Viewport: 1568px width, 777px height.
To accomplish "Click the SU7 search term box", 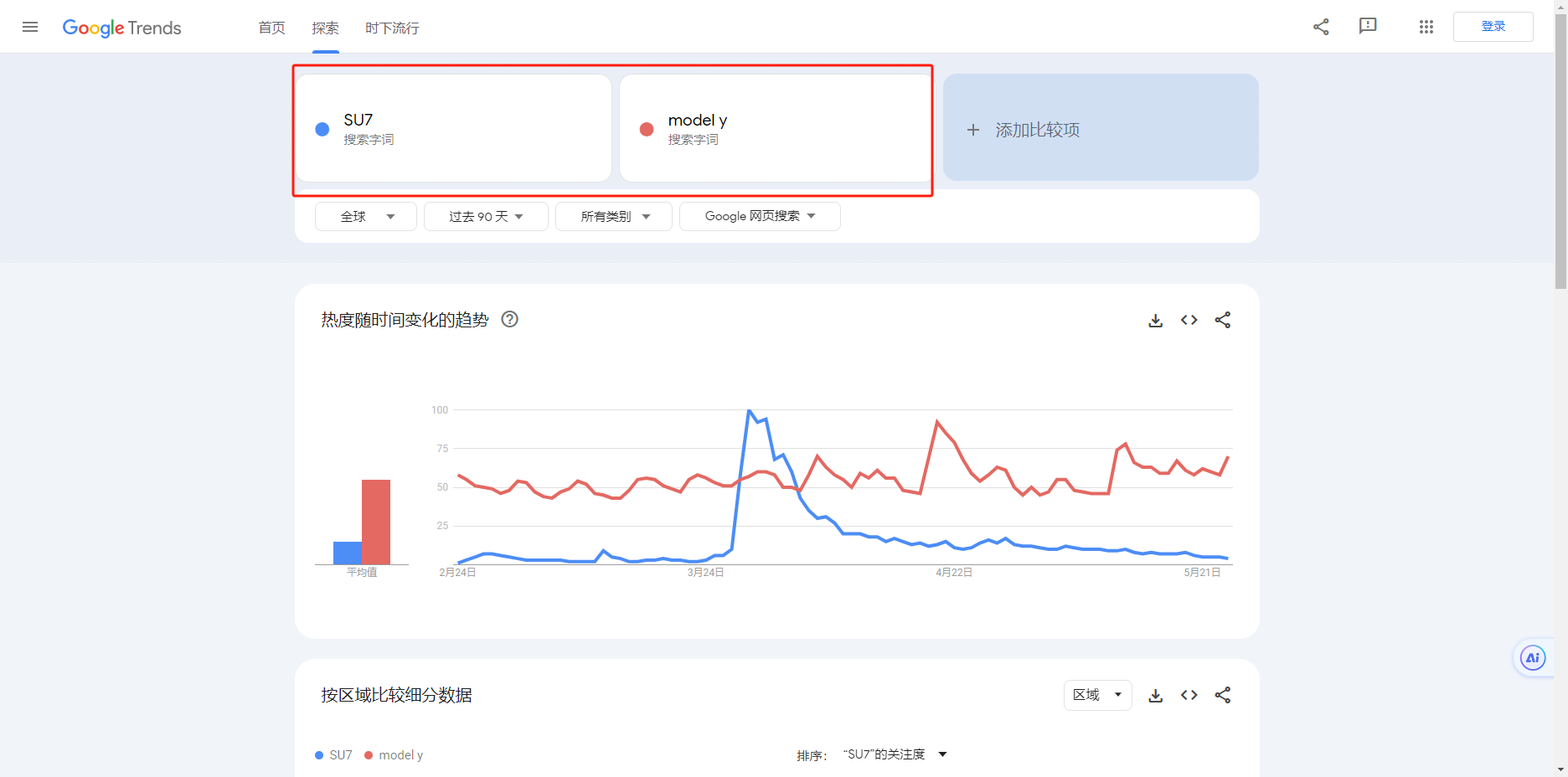I will pos(453,128).
